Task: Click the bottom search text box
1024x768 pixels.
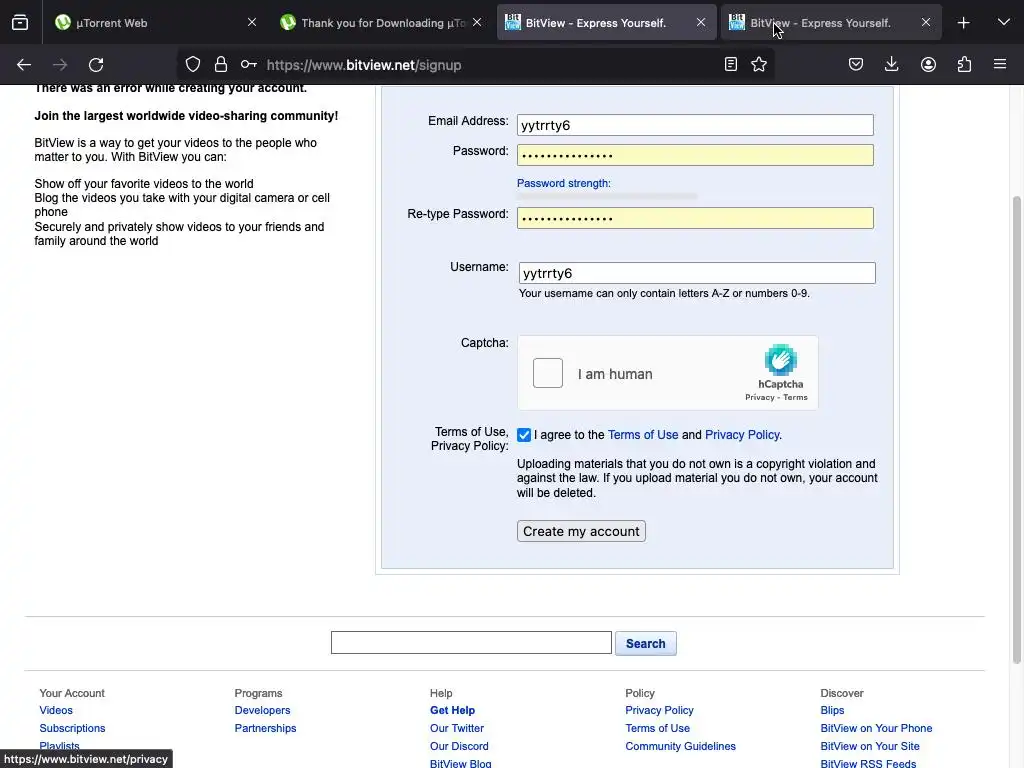Action: pos(471,643)
